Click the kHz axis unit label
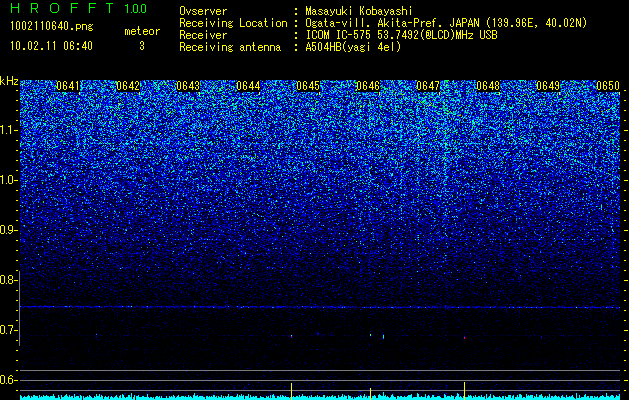 [x=9, y=81]
